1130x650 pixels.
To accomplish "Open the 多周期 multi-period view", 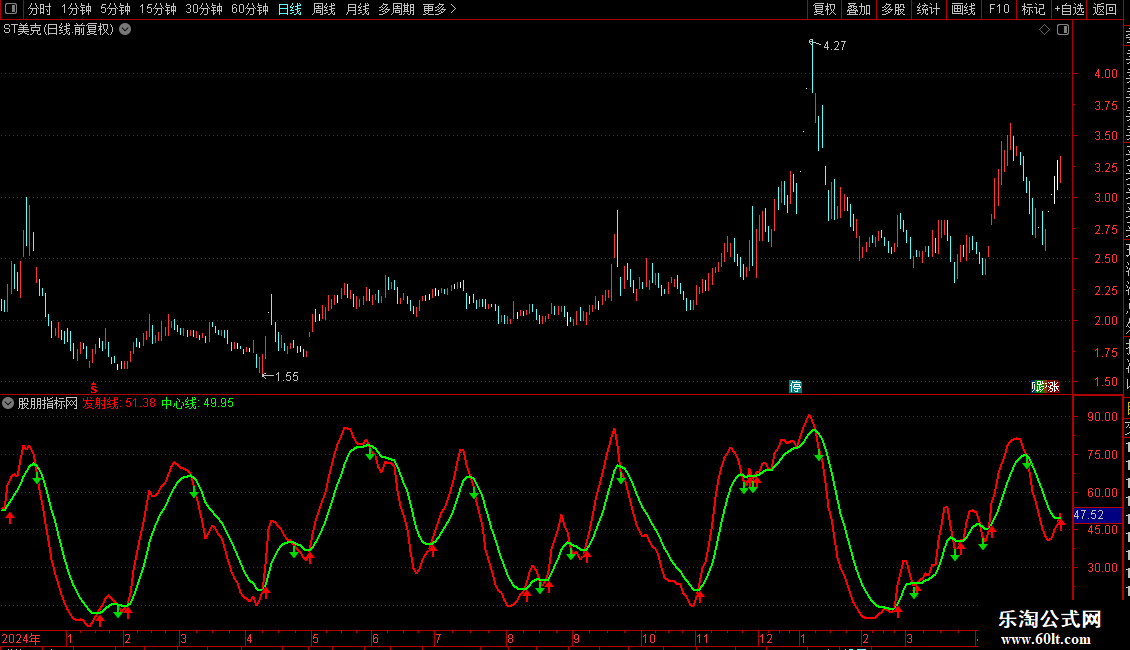I will click(x=396, y=9).
